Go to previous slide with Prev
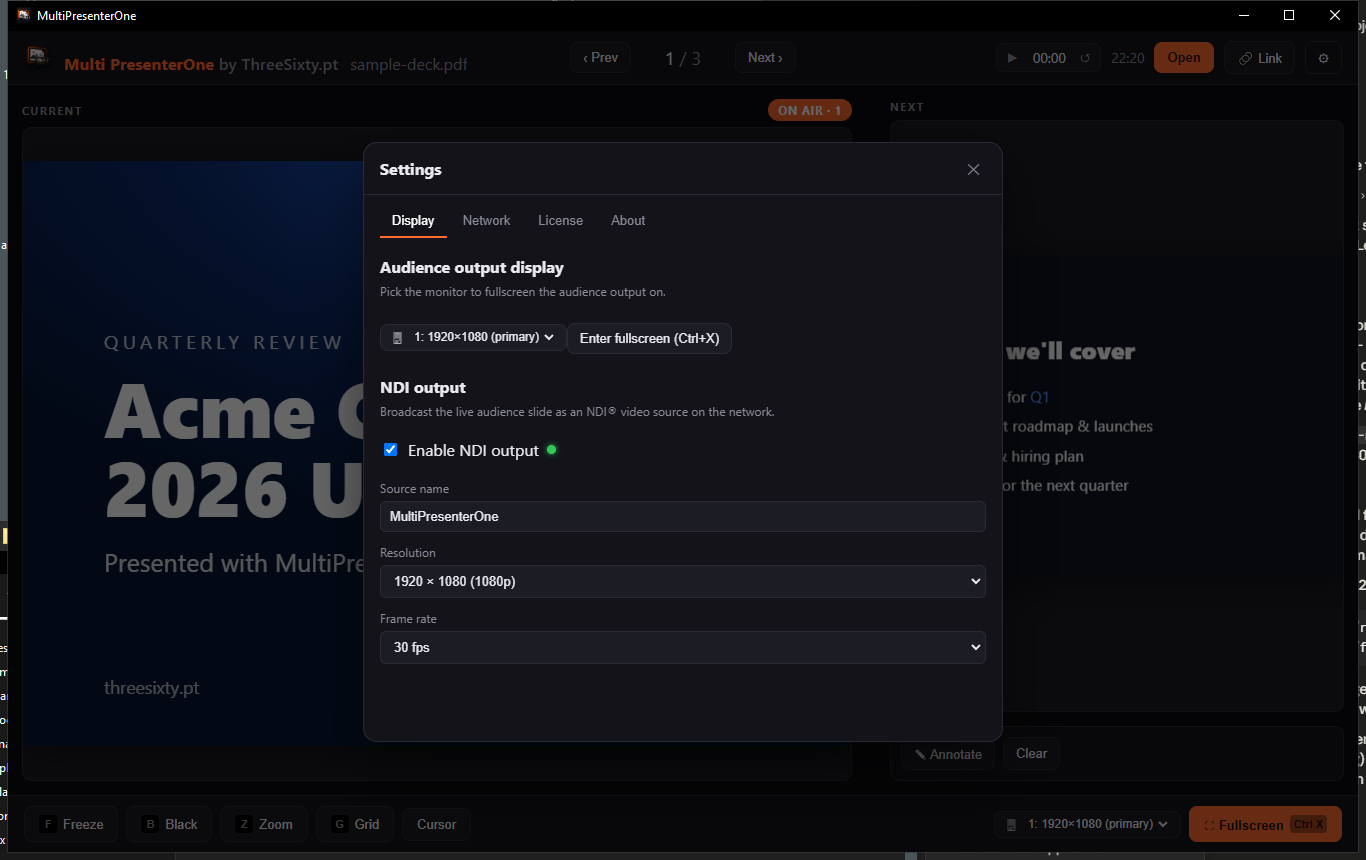 [601, 58]
